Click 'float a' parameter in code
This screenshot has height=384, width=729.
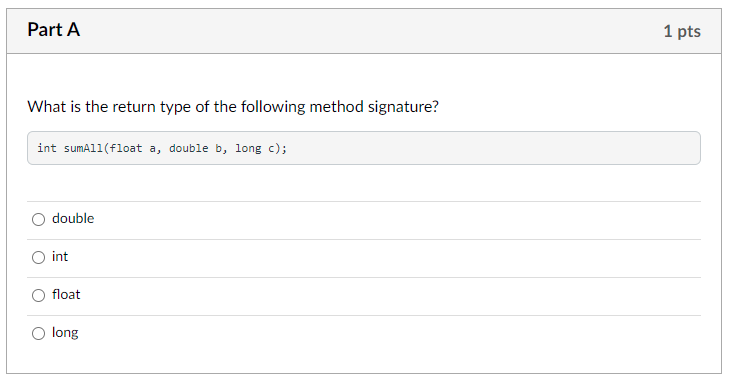coord(133,148)
